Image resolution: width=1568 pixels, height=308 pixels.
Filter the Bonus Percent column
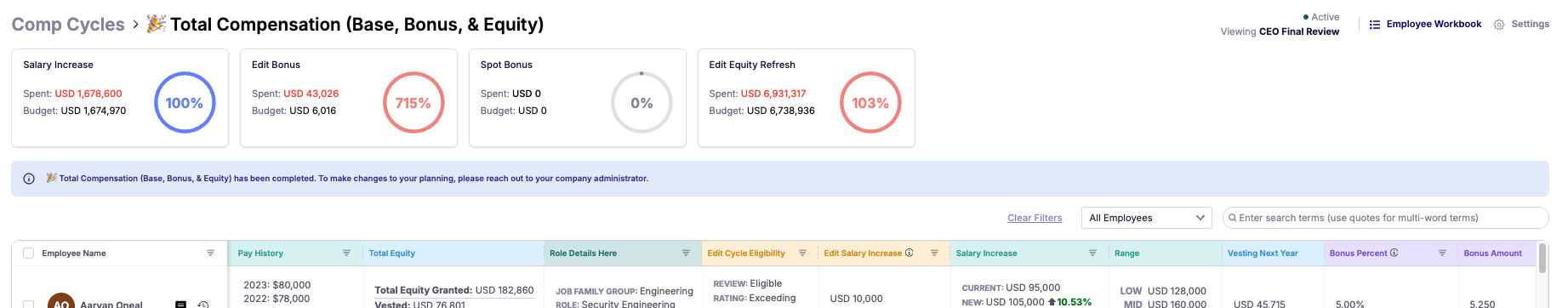pyautogui.click(x=1442, y=254)
